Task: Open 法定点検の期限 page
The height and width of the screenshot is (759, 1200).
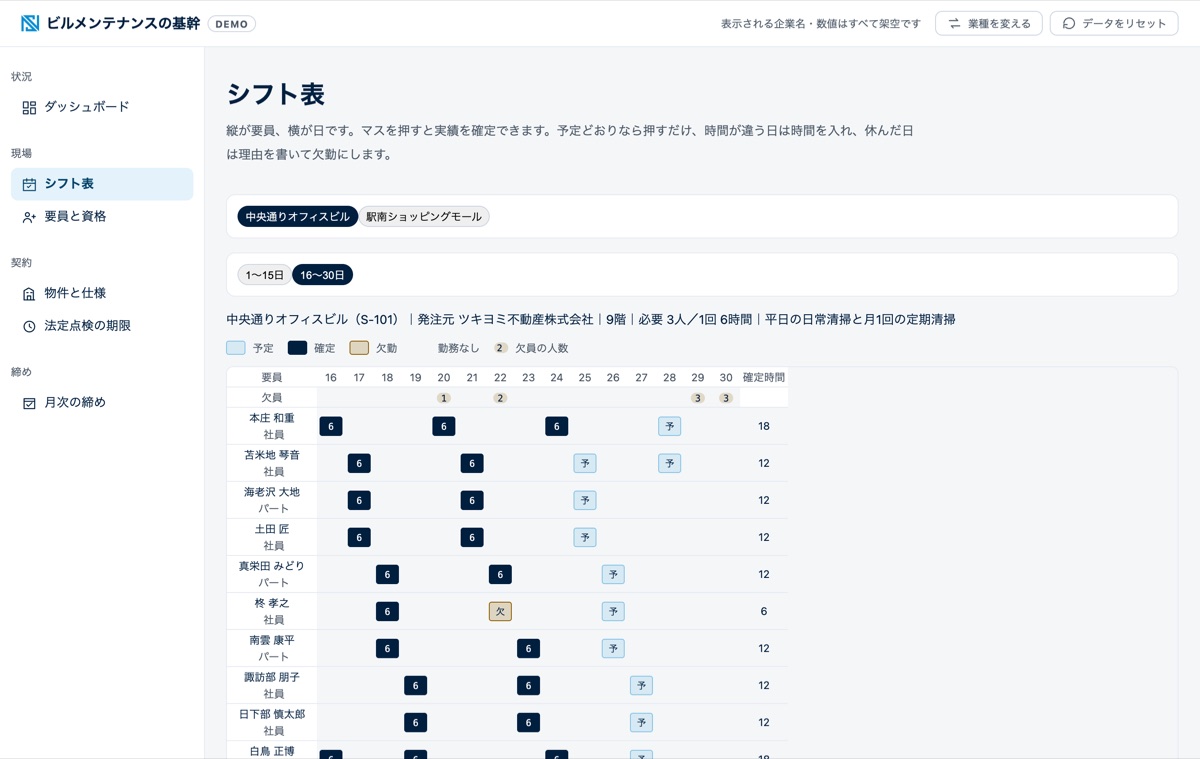Action: pyautogui.click(x=102, y=326)
